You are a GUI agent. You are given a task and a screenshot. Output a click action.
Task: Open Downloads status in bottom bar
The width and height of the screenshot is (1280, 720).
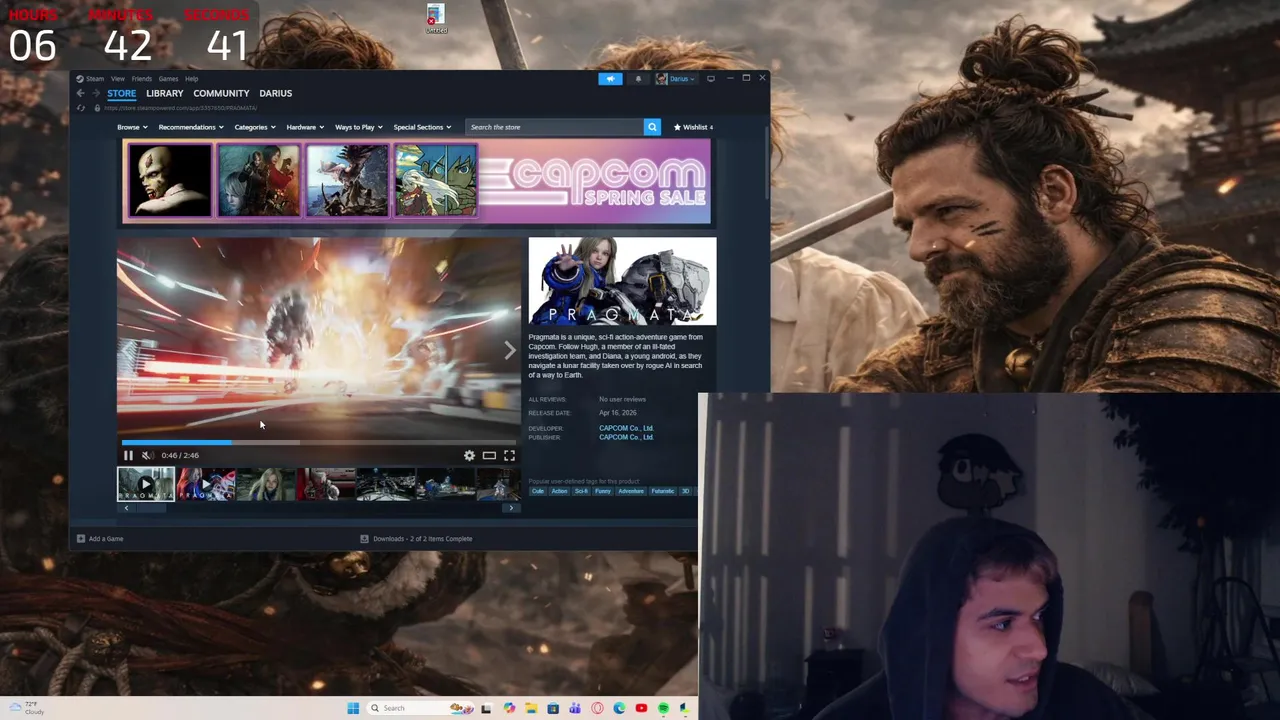pos(416,538)
